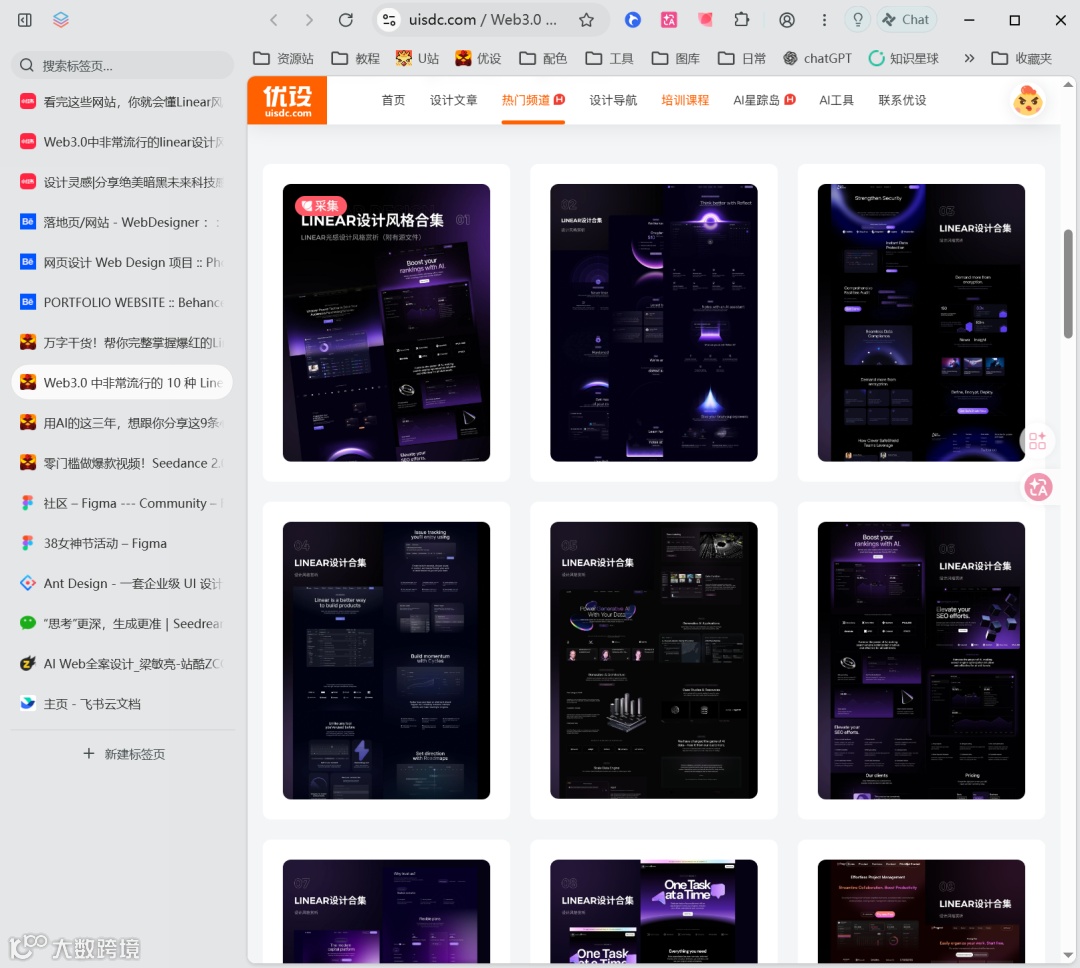1080x968 pixels.
Task: Reload the current page
Action: point(346,20)
